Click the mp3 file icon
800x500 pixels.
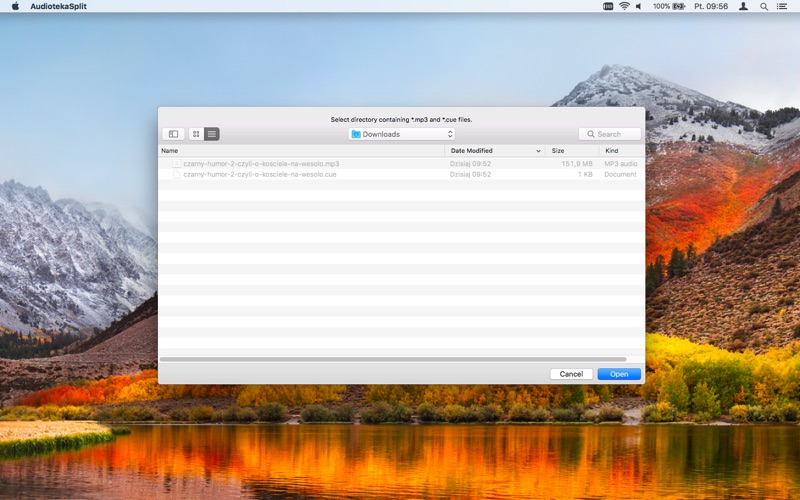click(x=177, y=164)
